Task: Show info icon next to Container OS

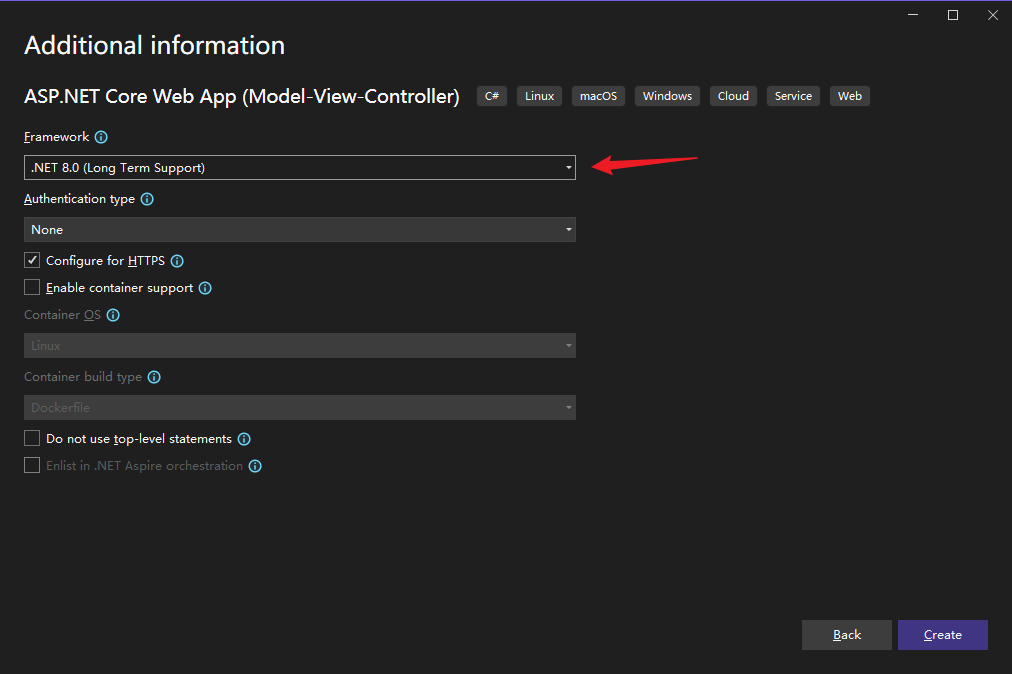Action: click(x=113, y=315)
